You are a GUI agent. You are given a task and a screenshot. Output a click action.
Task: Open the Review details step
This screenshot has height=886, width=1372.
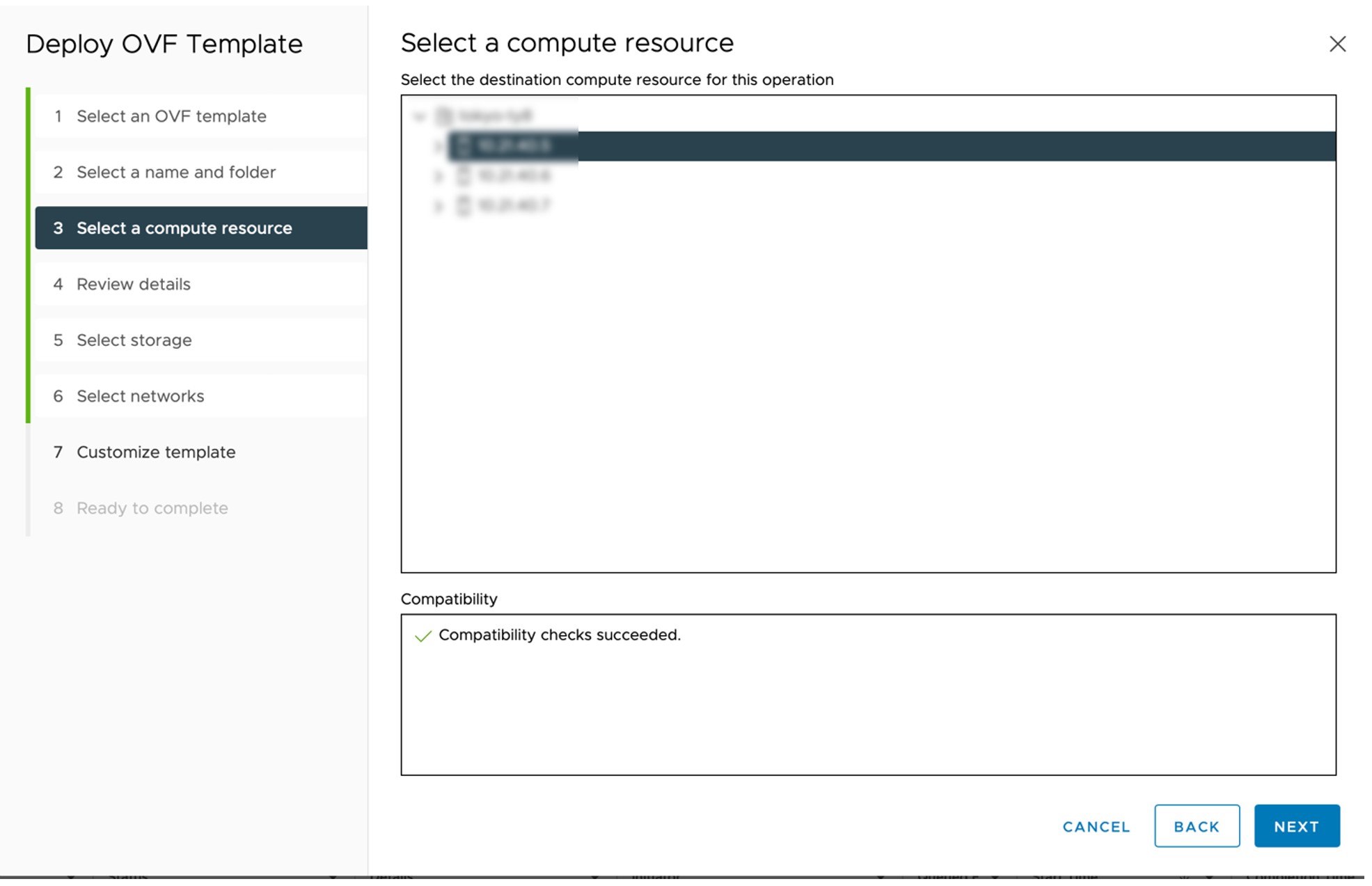[x=133, y=284]
